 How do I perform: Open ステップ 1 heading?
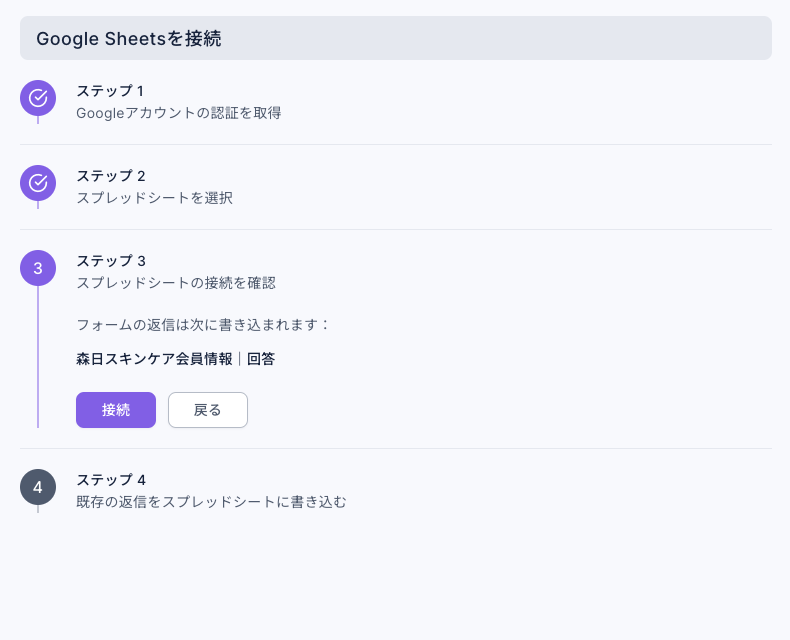[110, 91]
